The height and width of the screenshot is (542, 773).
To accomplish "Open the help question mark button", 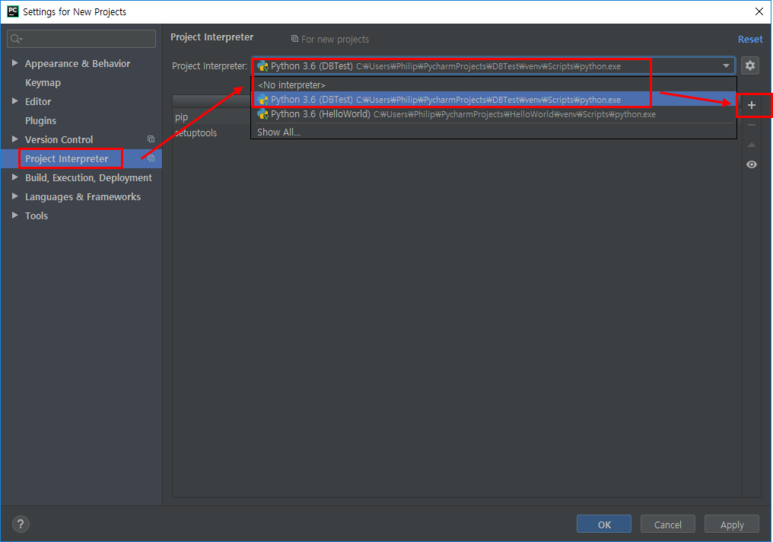I will pyautogui.click(x=20, y=524).
